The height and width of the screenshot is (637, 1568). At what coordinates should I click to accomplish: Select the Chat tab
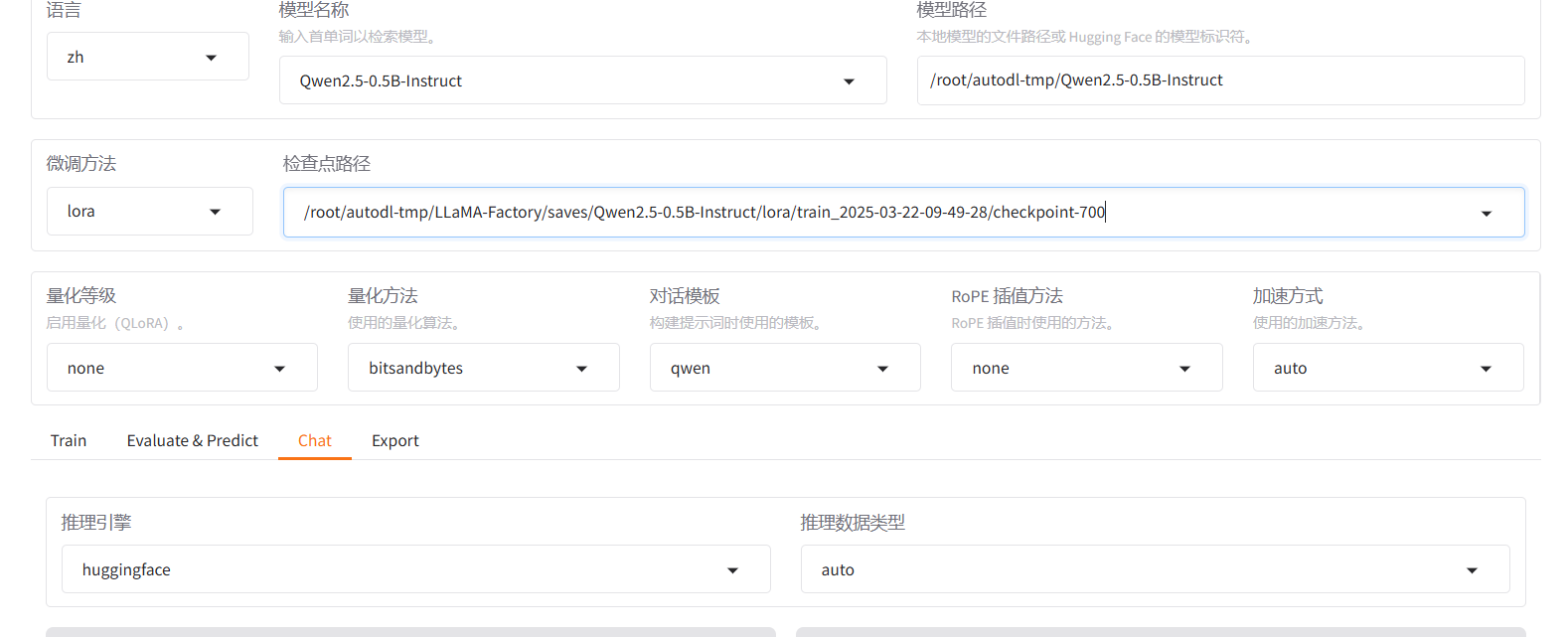(x=314, y=440)
